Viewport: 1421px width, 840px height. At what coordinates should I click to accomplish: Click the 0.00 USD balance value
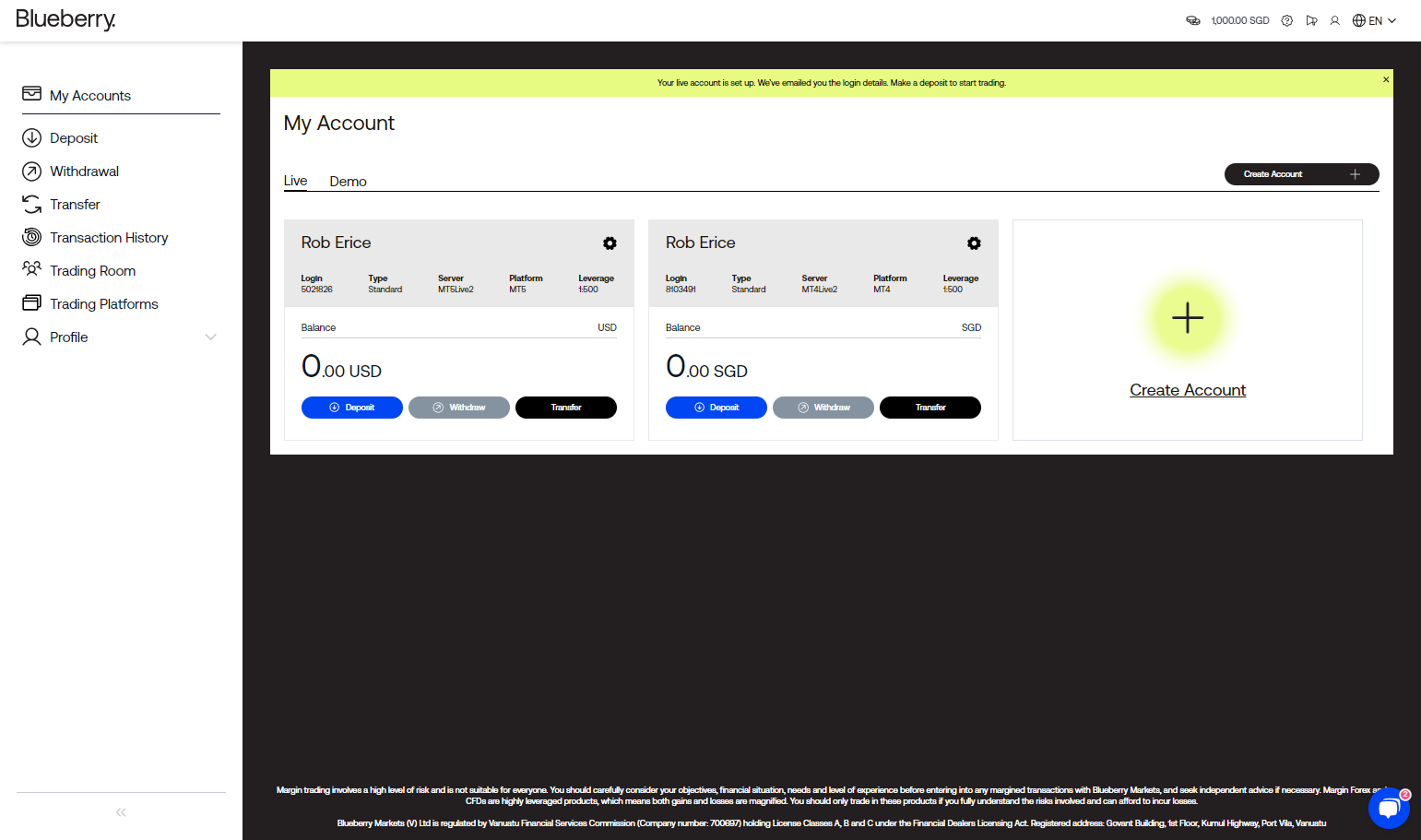[341, 367]
